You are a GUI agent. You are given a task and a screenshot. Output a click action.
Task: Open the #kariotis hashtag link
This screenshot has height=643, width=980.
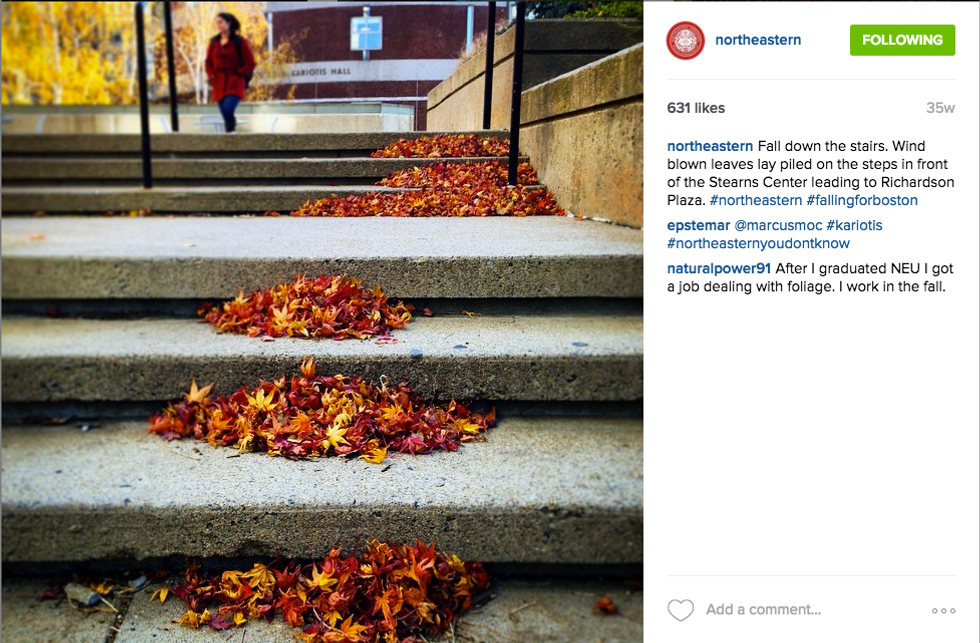coord(854,225)
